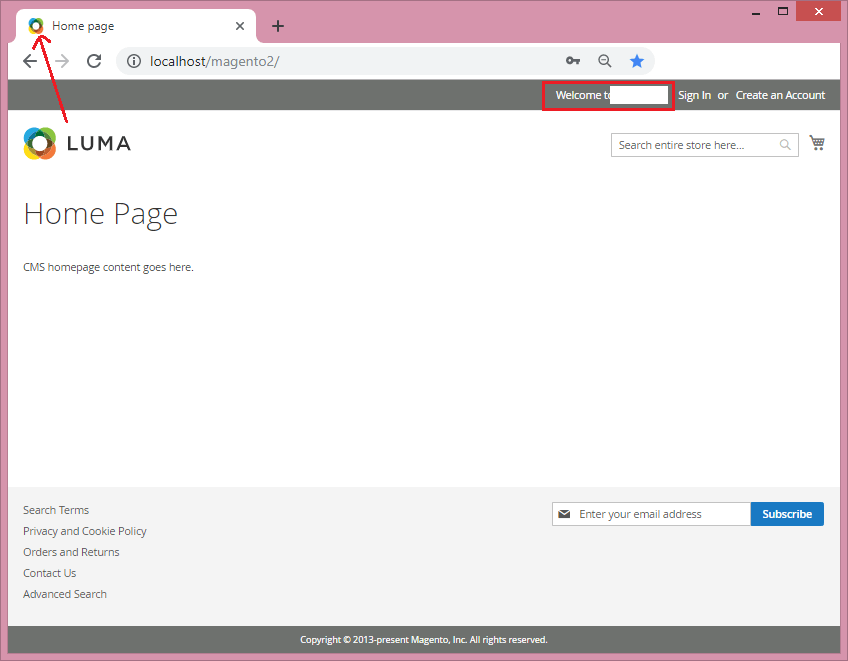The width and height of the screenshot is (848, 661).
Task: Open the shopping cart icon
Action: point(817,144)
